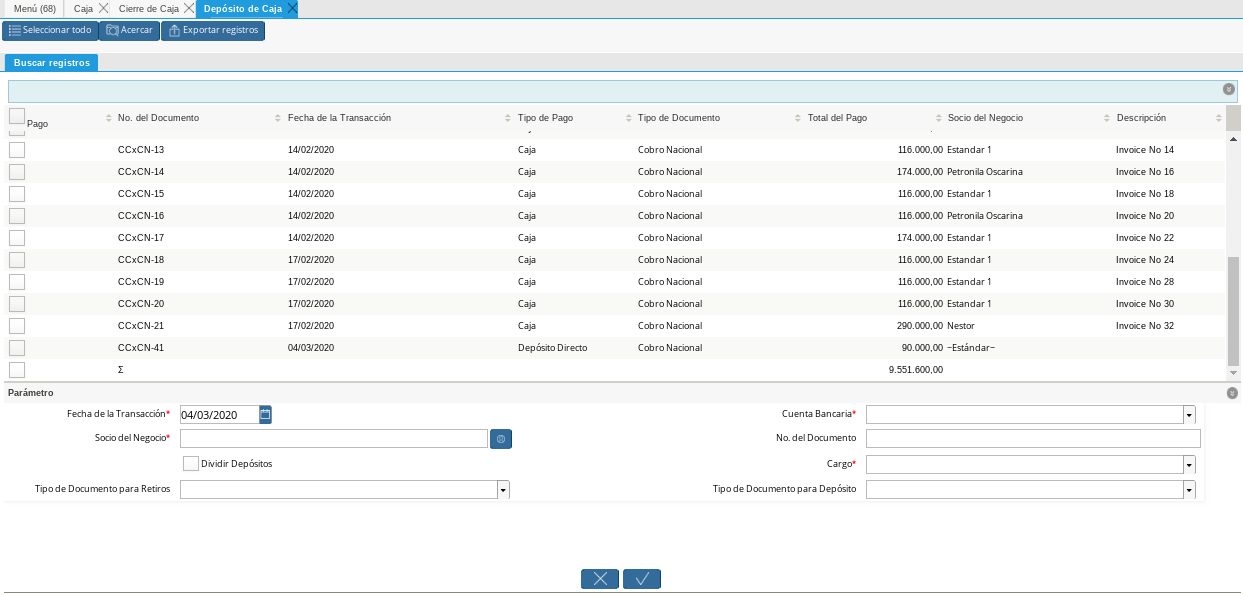Open the Socio del Negocio lookup icon
The height and width of the screenshot is (595, 1243).
coord(501,438)
